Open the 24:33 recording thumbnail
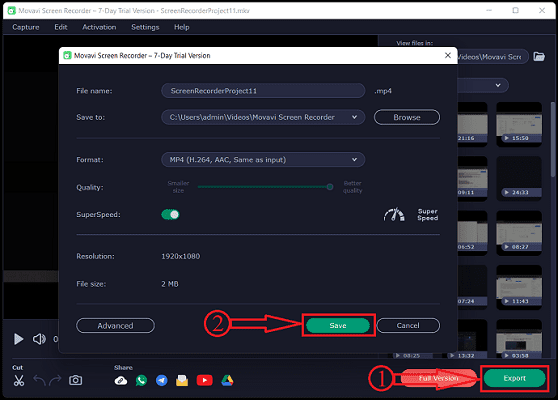Image resolution: width=558 pixels, height=400 pixels. coord(519,179)
